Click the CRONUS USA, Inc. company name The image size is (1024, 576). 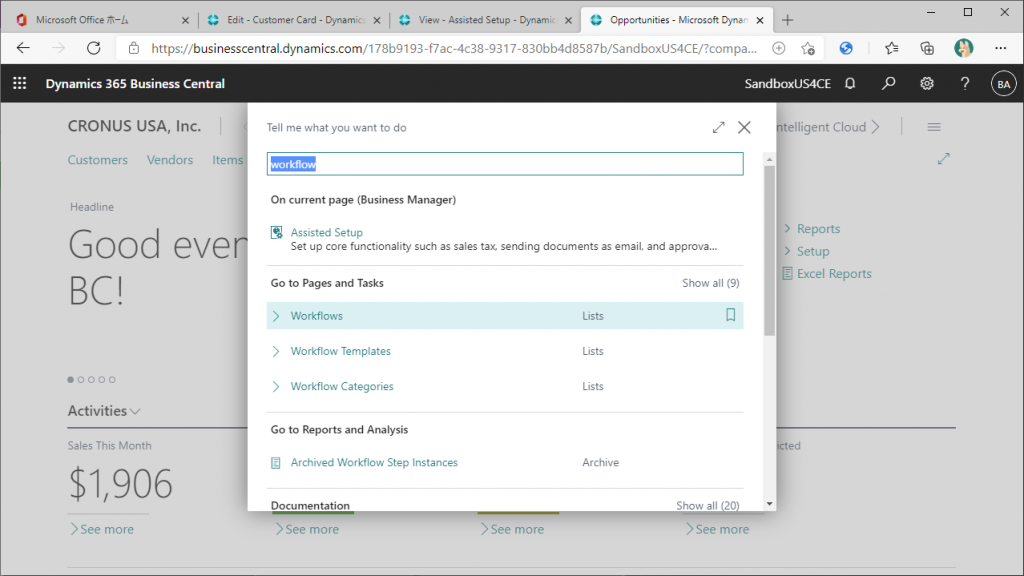(135, 126)
